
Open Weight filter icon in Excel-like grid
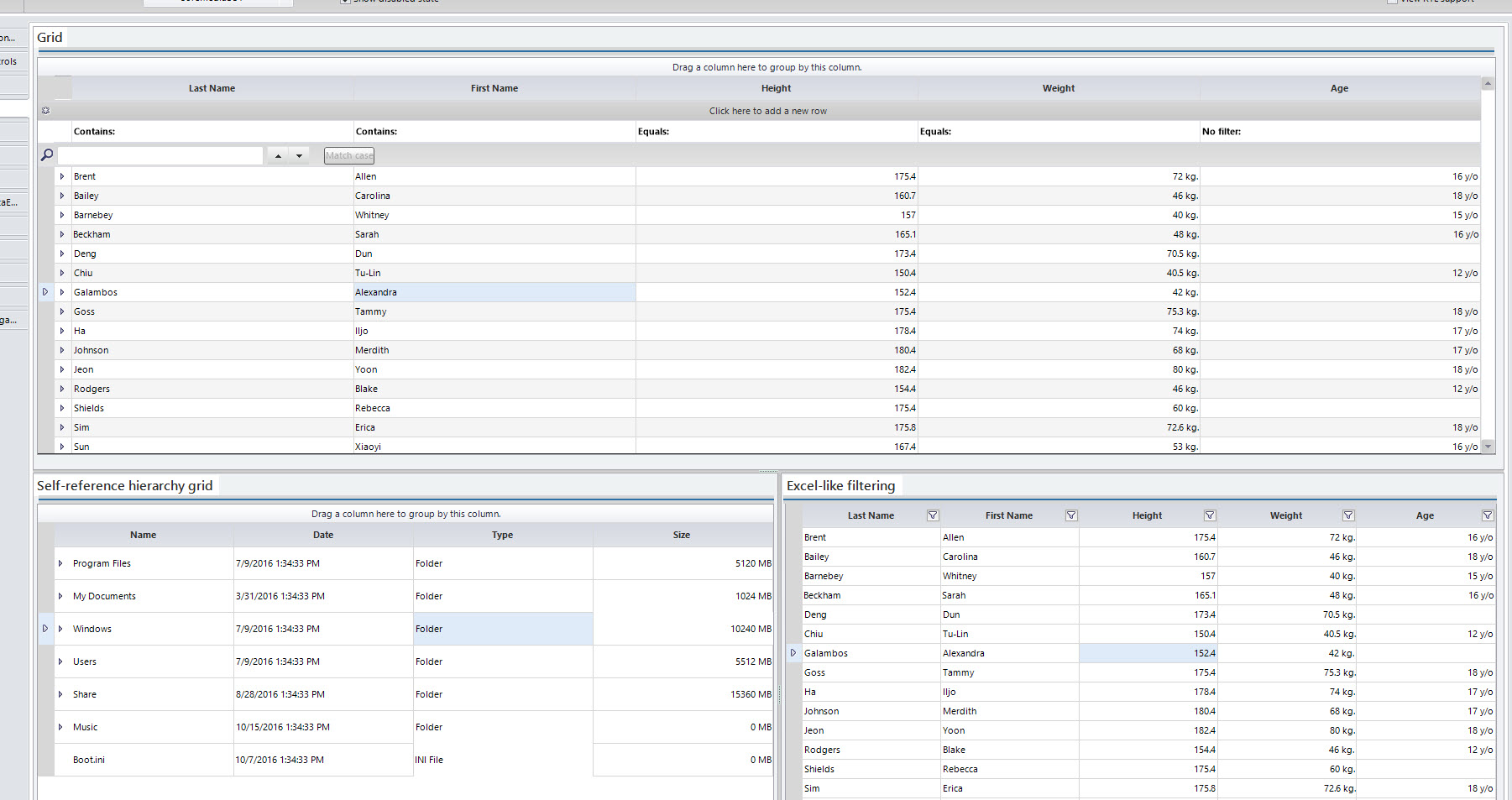tap(1348, 515)
